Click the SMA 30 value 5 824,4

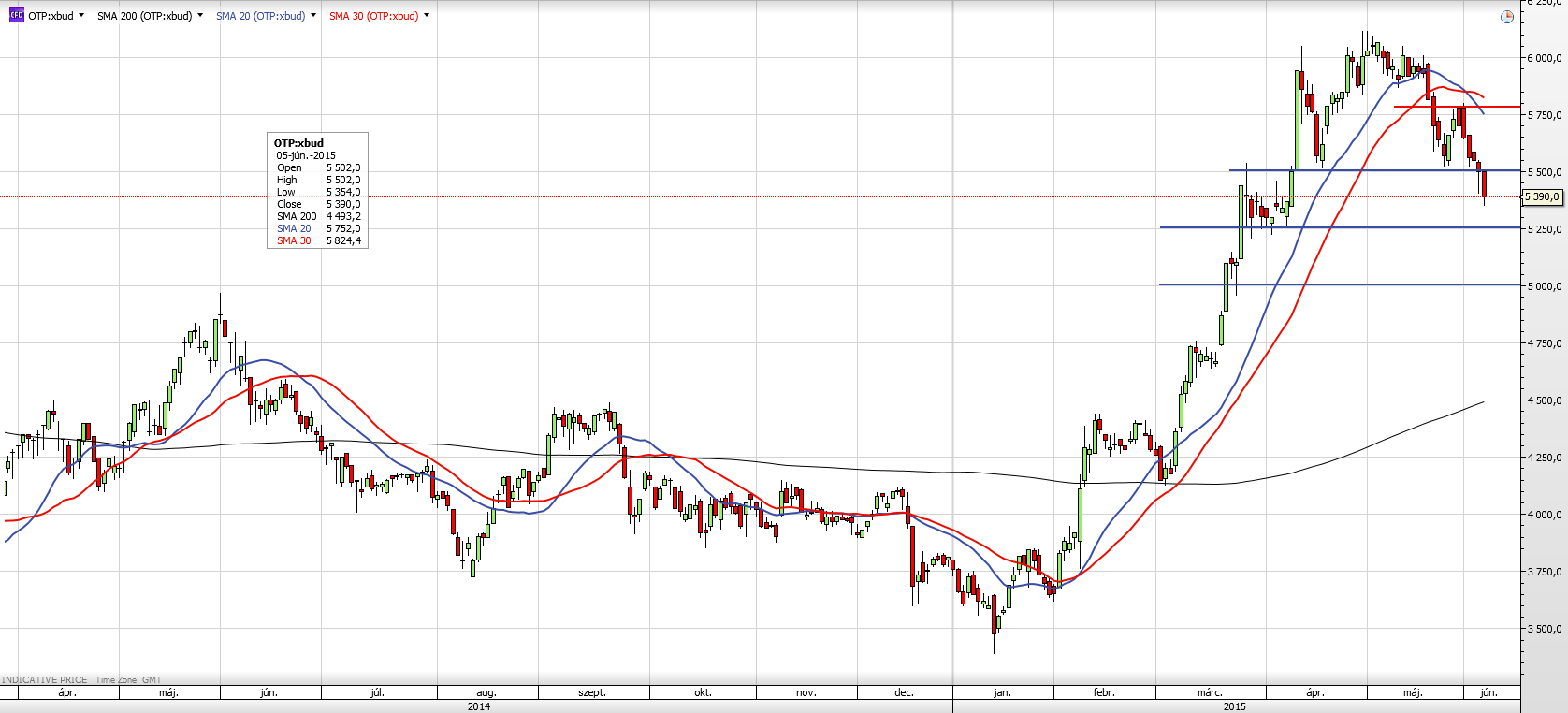(343, 240)
